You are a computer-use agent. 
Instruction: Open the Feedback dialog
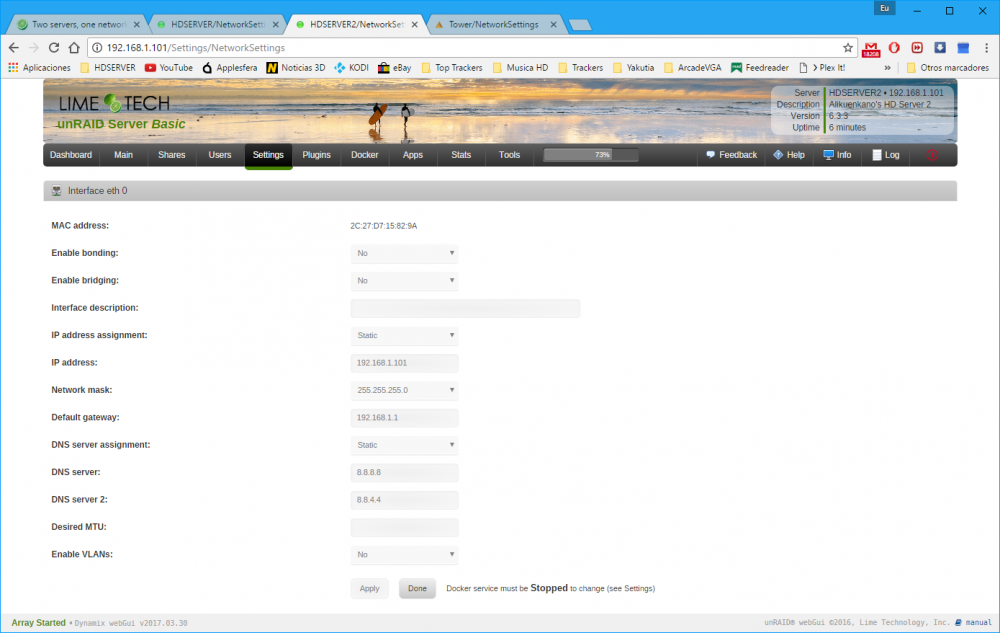pyautogui.click(x=732, y=155)
